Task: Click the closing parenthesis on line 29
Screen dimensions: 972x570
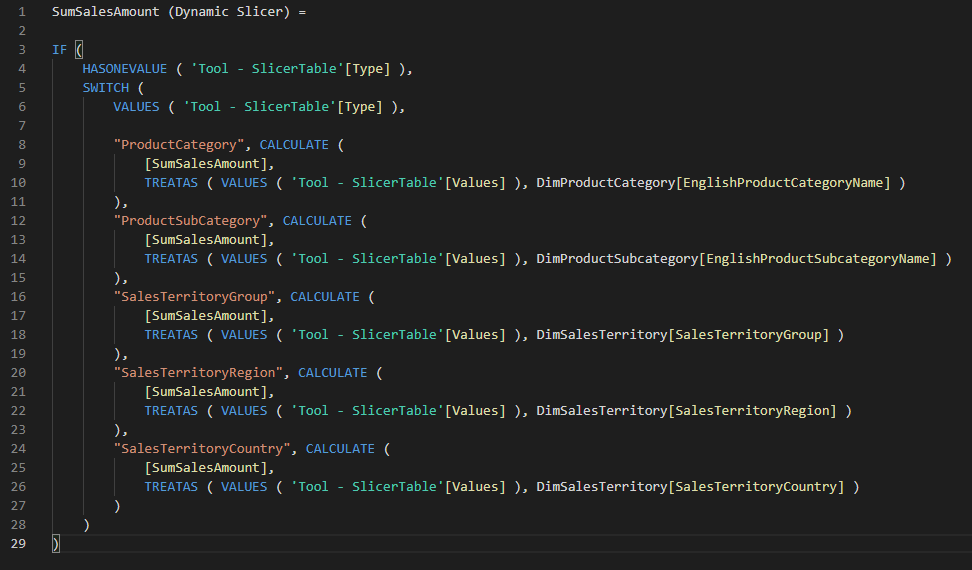Action: (x=56, y=544)
